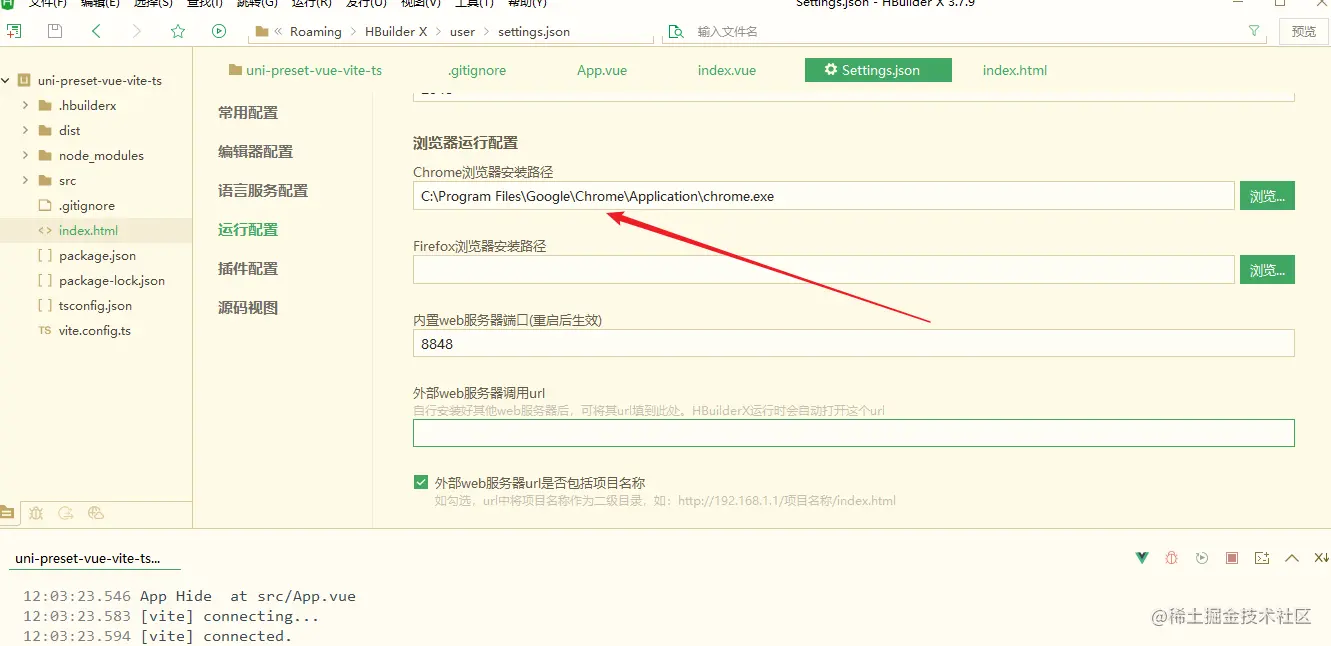This screenshot has width=1331, height=646.
Task: Click the uni-preset-vue-vite-ts console tab
Action: 87,559
